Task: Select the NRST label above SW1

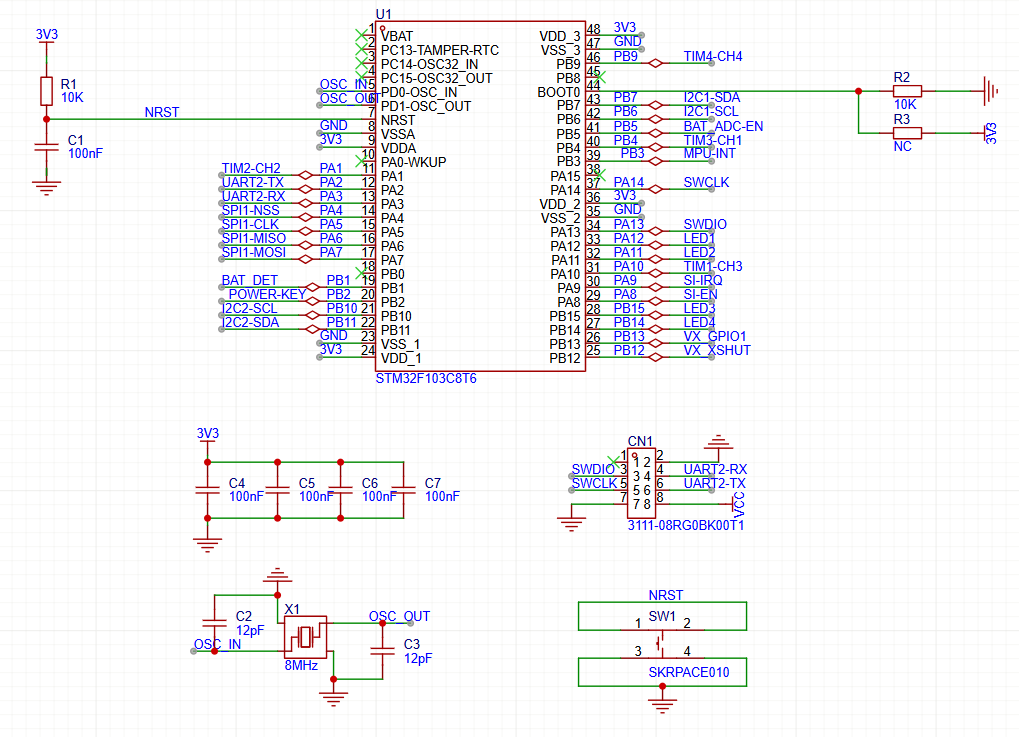Action: click(x=664, y=594)
